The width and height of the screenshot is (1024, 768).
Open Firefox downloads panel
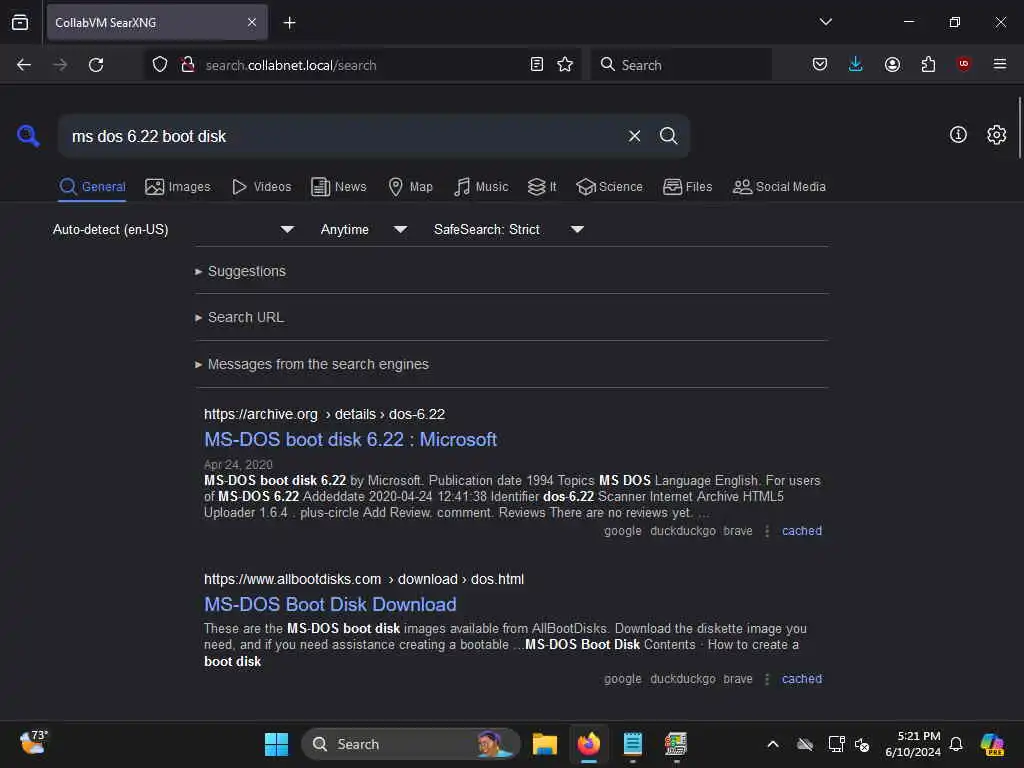click(856, 64)
